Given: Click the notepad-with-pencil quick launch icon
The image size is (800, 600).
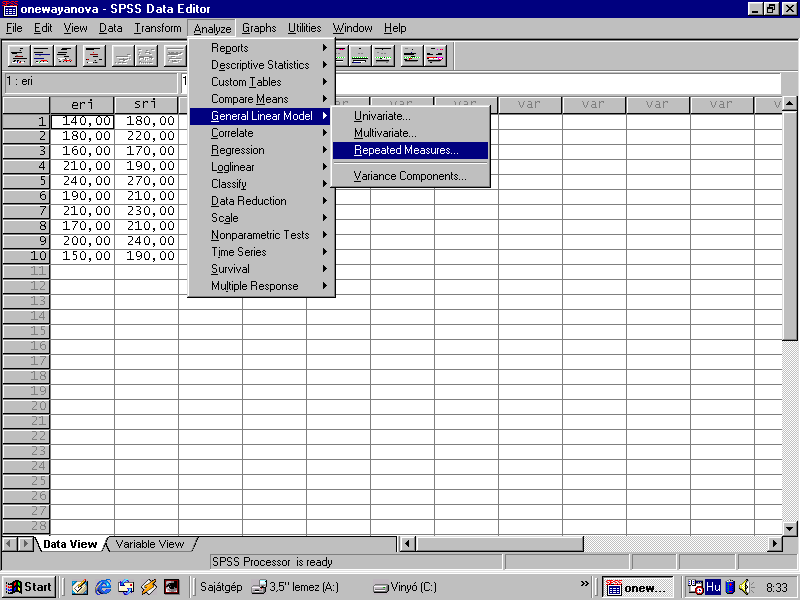Looking at the screenshot, I should tap(80, 587).
